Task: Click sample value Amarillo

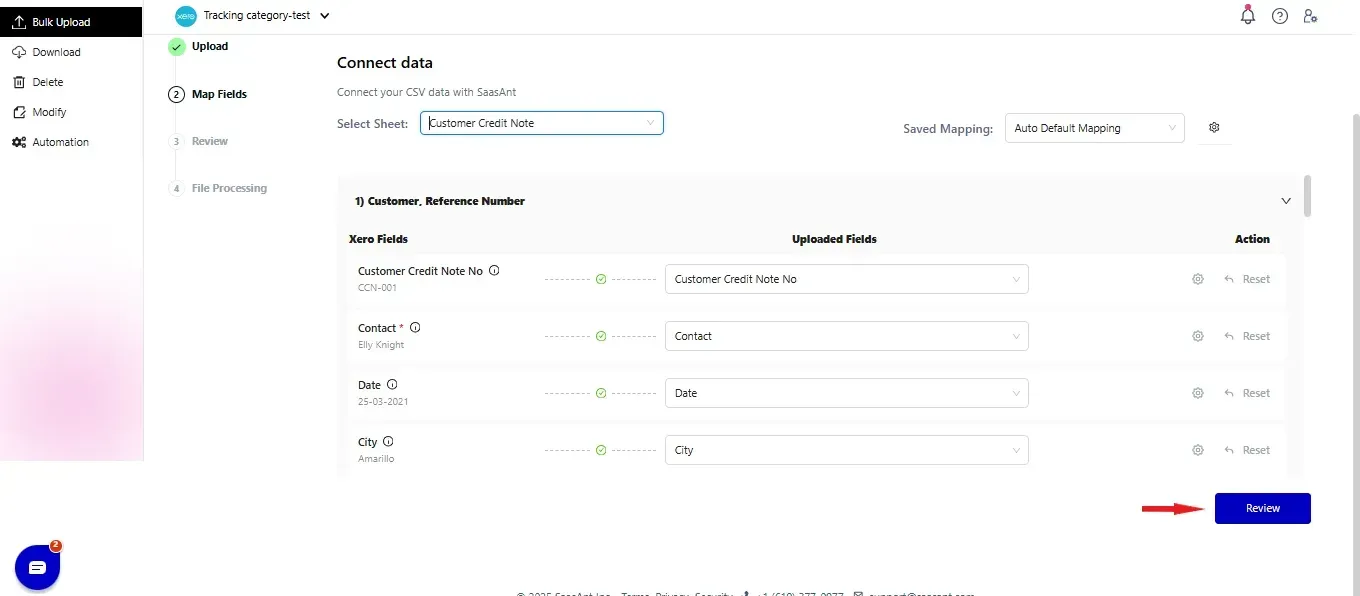Action: pos(376,459)
